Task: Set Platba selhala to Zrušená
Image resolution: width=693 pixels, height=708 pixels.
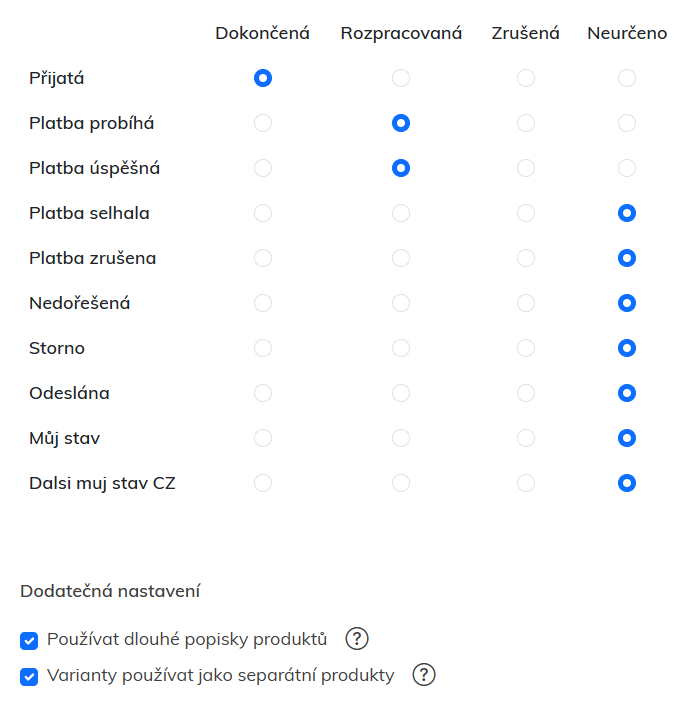Action: 526,213
